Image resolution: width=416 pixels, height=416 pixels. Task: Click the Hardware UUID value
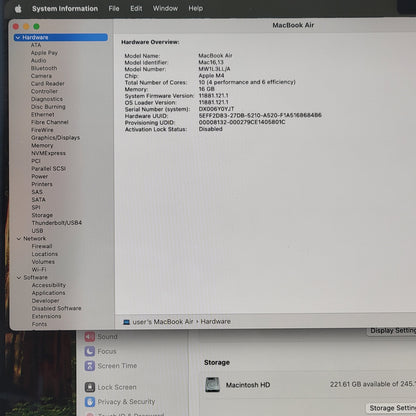coord(260,115)
